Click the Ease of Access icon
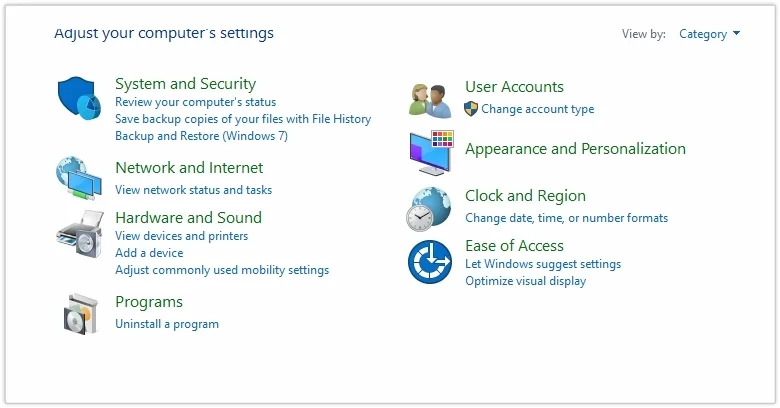780x408 pixels. coord(430,262)
